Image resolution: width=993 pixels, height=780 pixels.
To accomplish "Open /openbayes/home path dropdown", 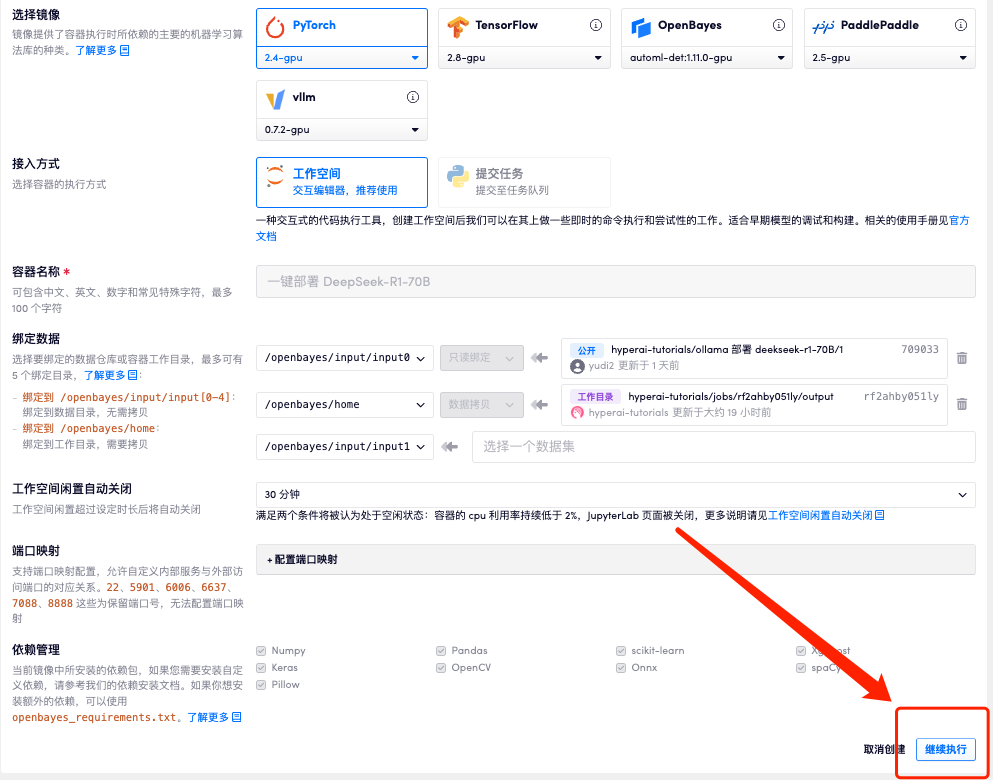I will point(345,405).
